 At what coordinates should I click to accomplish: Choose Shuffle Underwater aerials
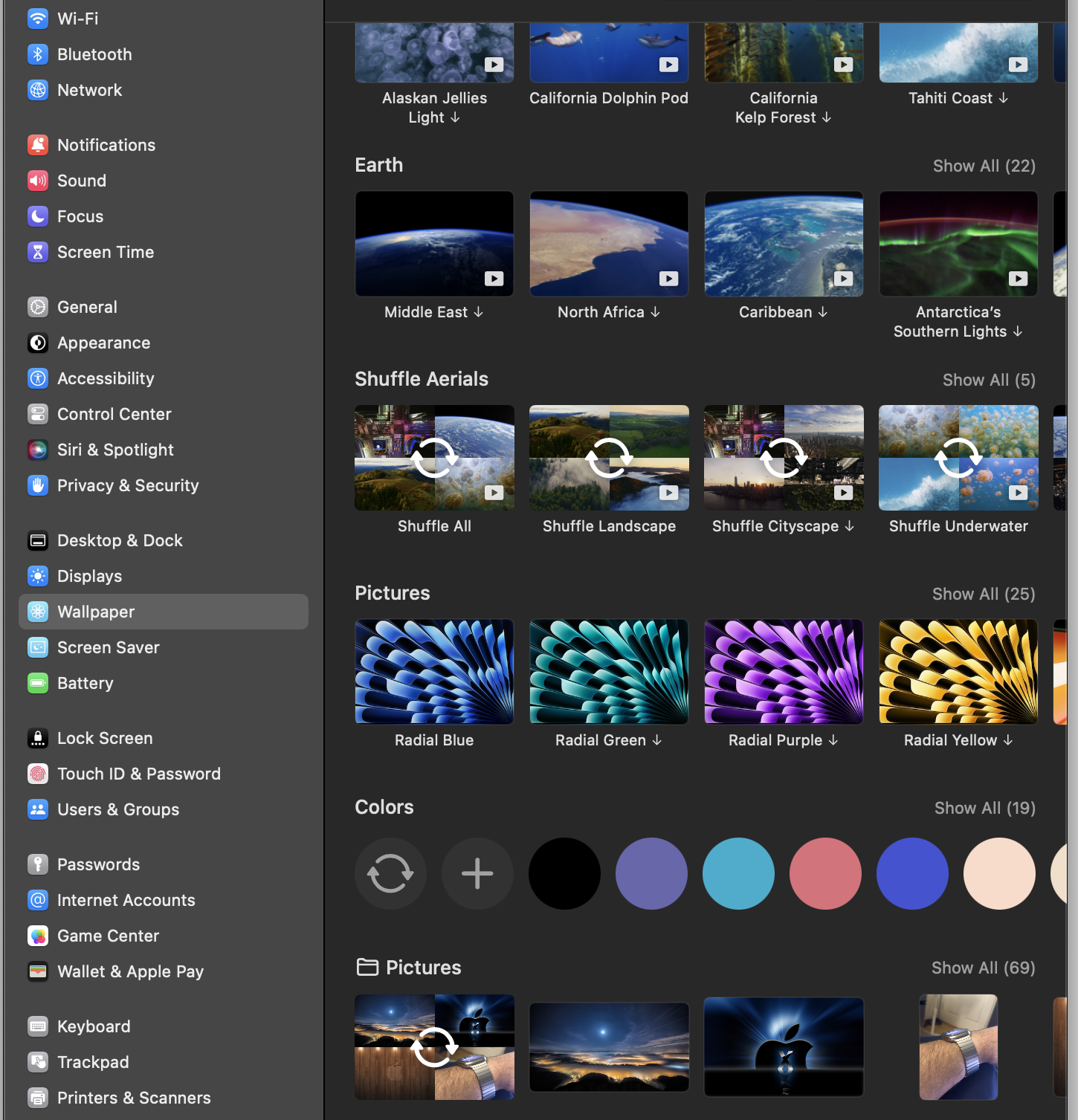coord(958,458)
